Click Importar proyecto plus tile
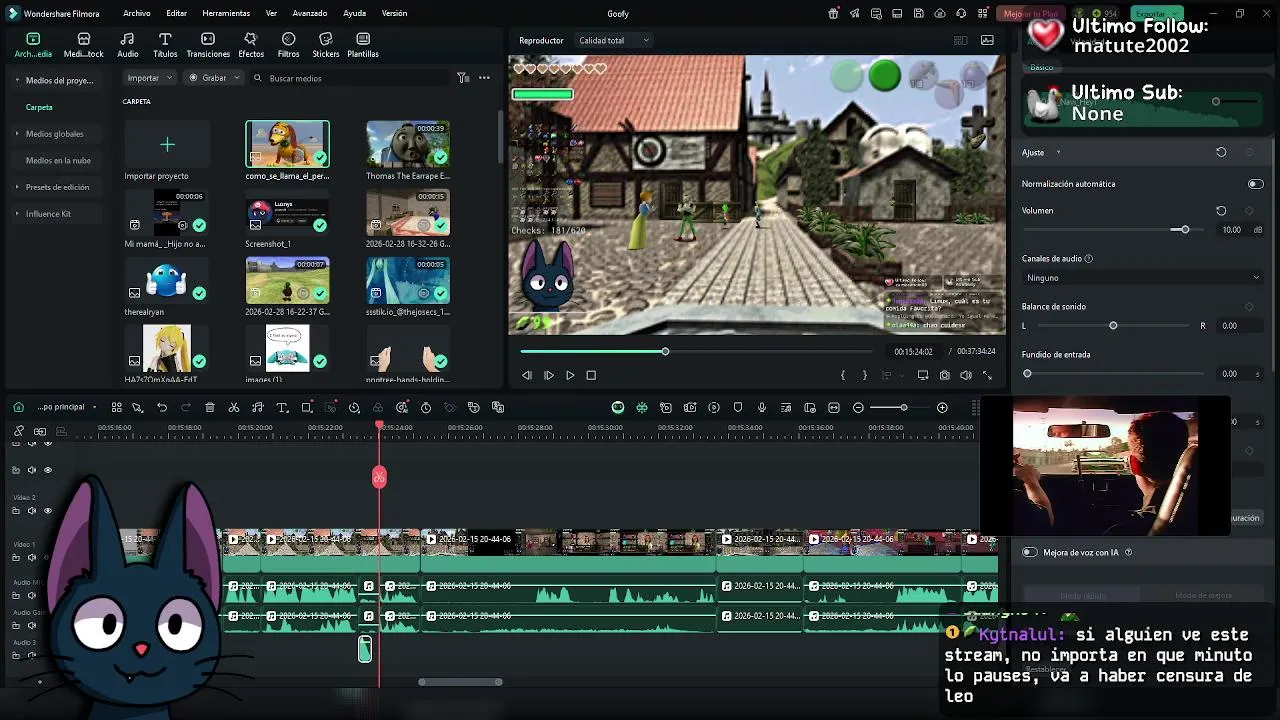The width and height of the screenshot is (1280, 720). (x=167, y=145)
